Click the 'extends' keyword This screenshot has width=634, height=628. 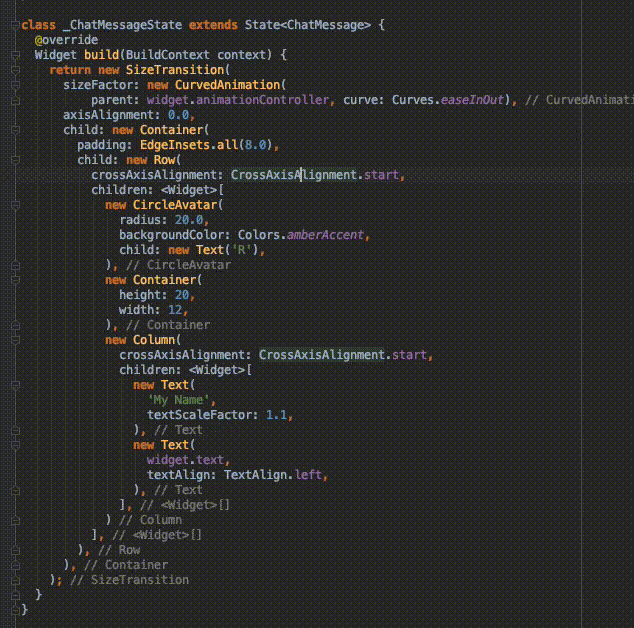click(213, 25)
